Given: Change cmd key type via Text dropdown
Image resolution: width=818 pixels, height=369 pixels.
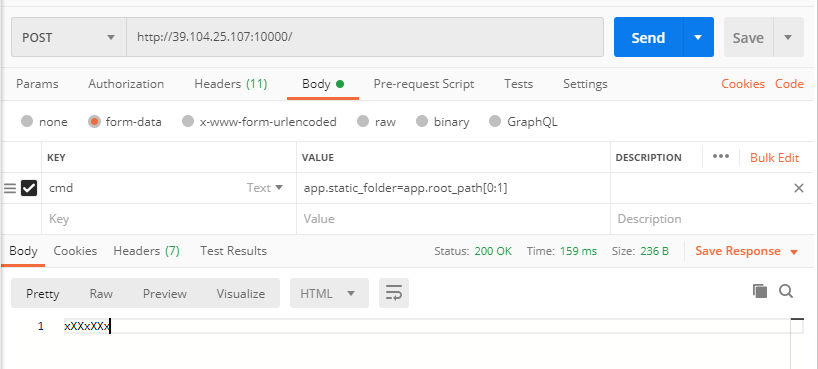Looking at the screenshot, I should (264, 188).
